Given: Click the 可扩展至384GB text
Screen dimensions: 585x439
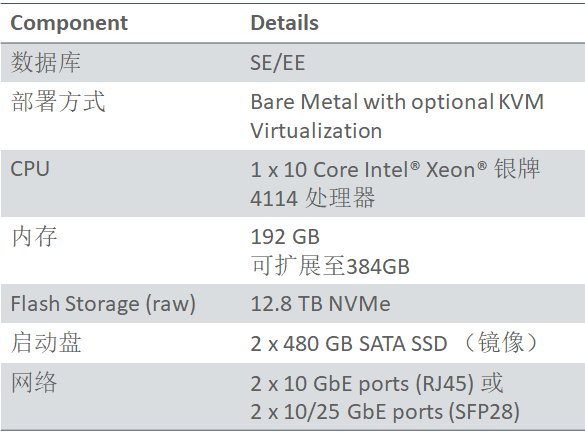Looking at the screenshot, I should (330, 266).
